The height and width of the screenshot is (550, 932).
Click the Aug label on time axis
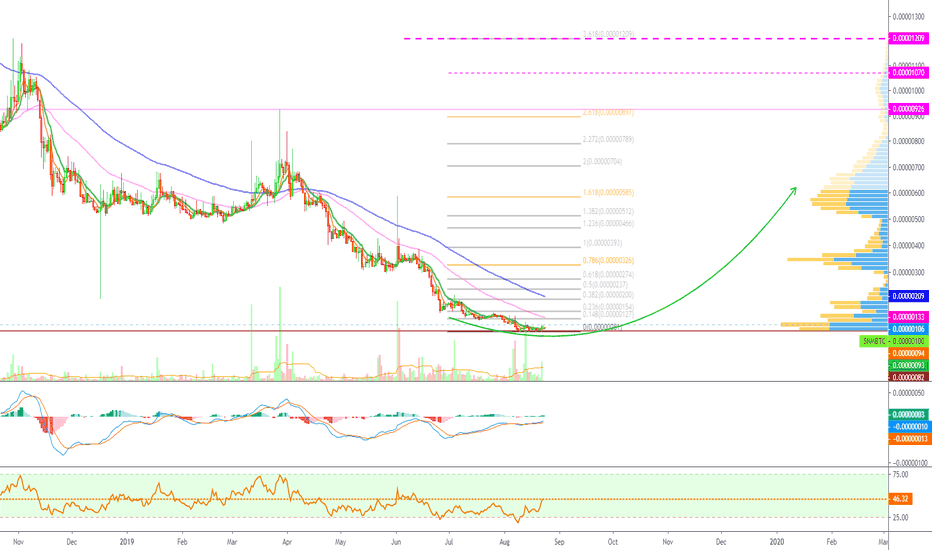pyautogui.click(x=505, y=542)
